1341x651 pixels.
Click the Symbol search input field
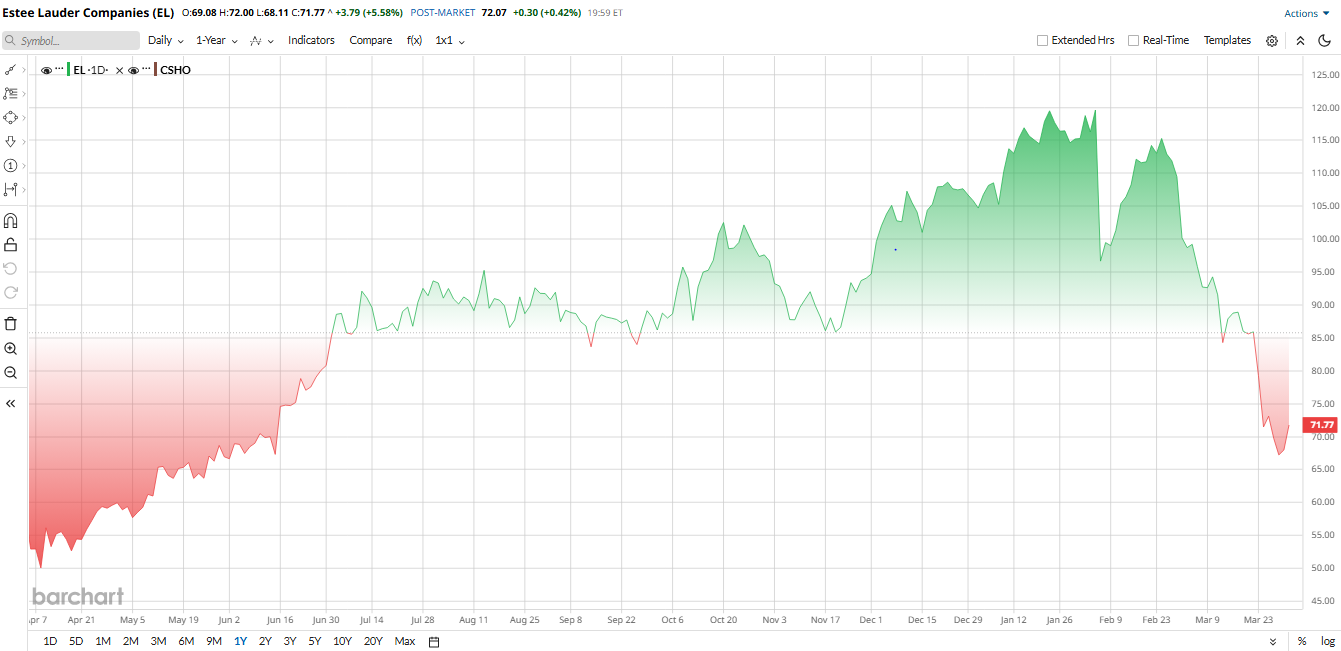pyautogui.click(x=70, y=41)
